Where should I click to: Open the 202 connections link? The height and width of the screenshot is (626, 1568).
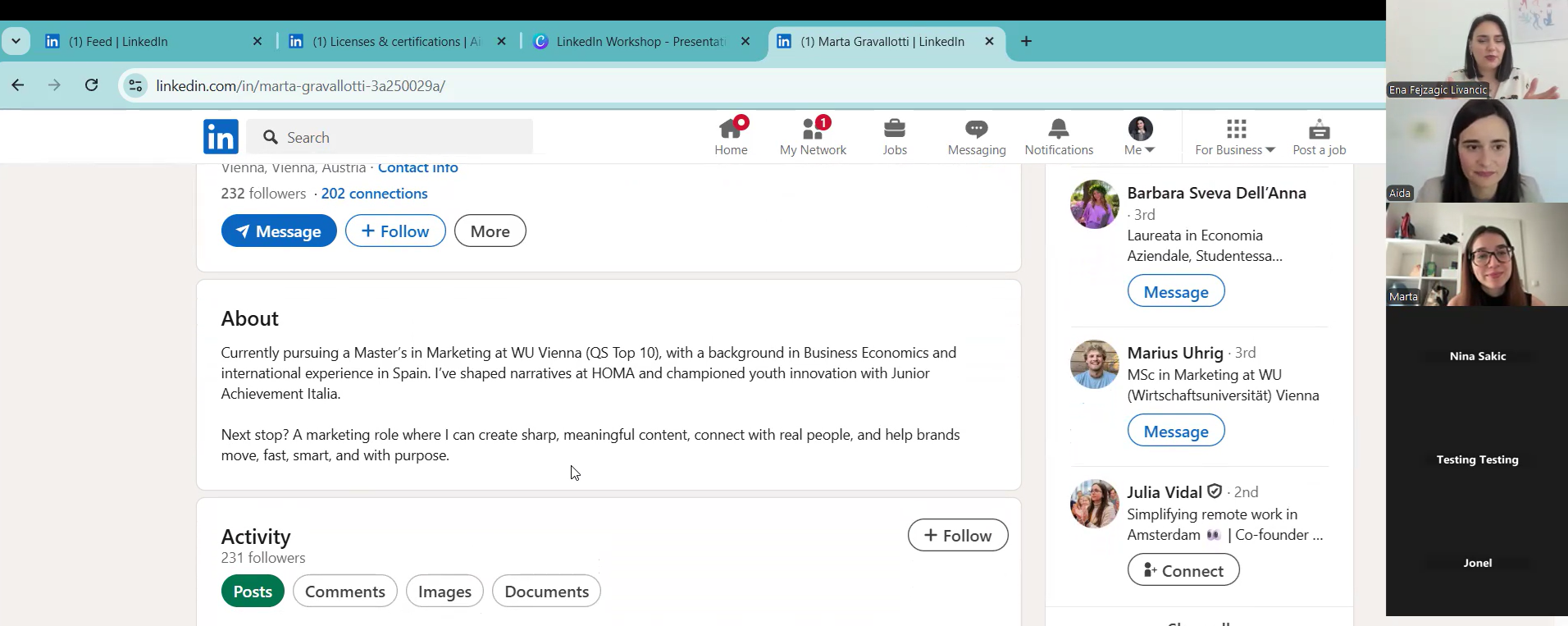[375, 194]
